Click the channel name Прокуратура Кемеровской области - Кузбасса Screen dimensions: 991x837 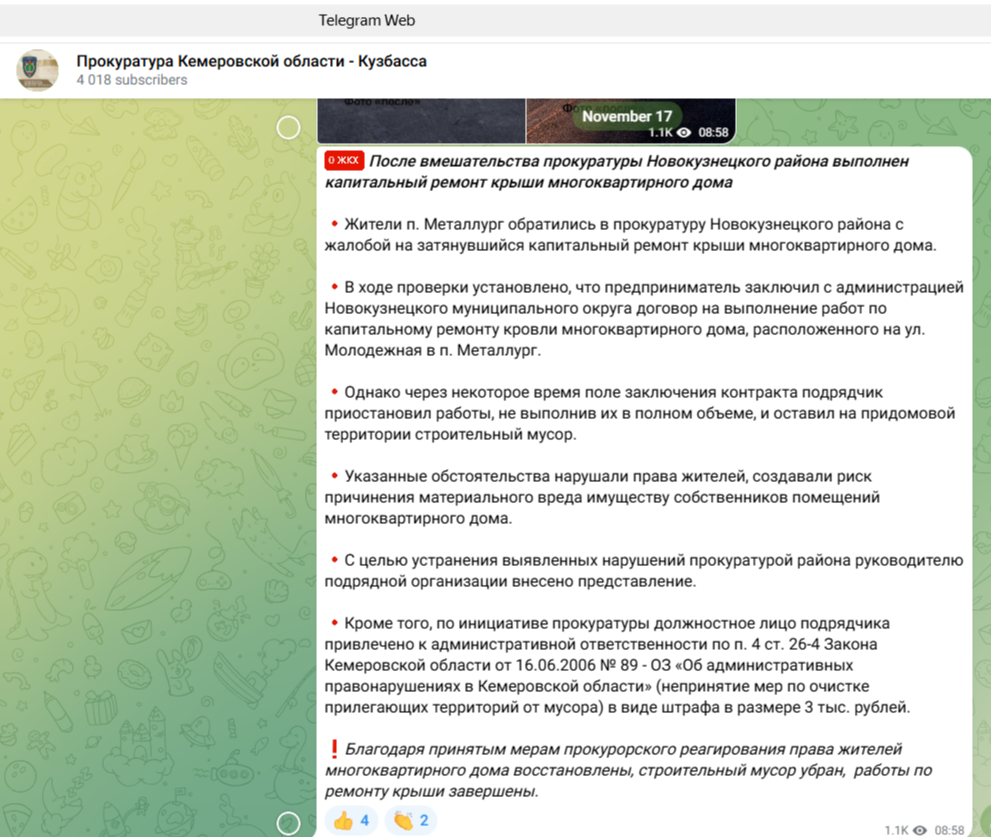(251, 61)
